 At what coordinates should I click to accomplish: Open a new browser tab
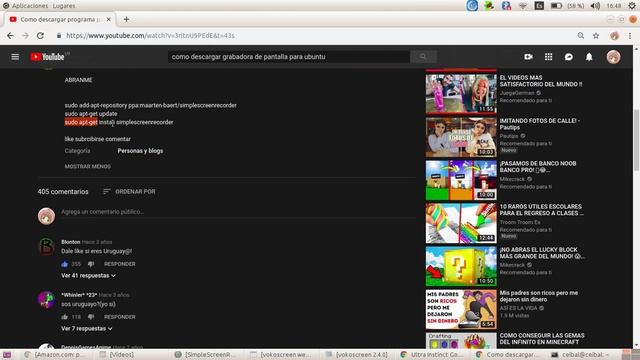tap(126, 19)
